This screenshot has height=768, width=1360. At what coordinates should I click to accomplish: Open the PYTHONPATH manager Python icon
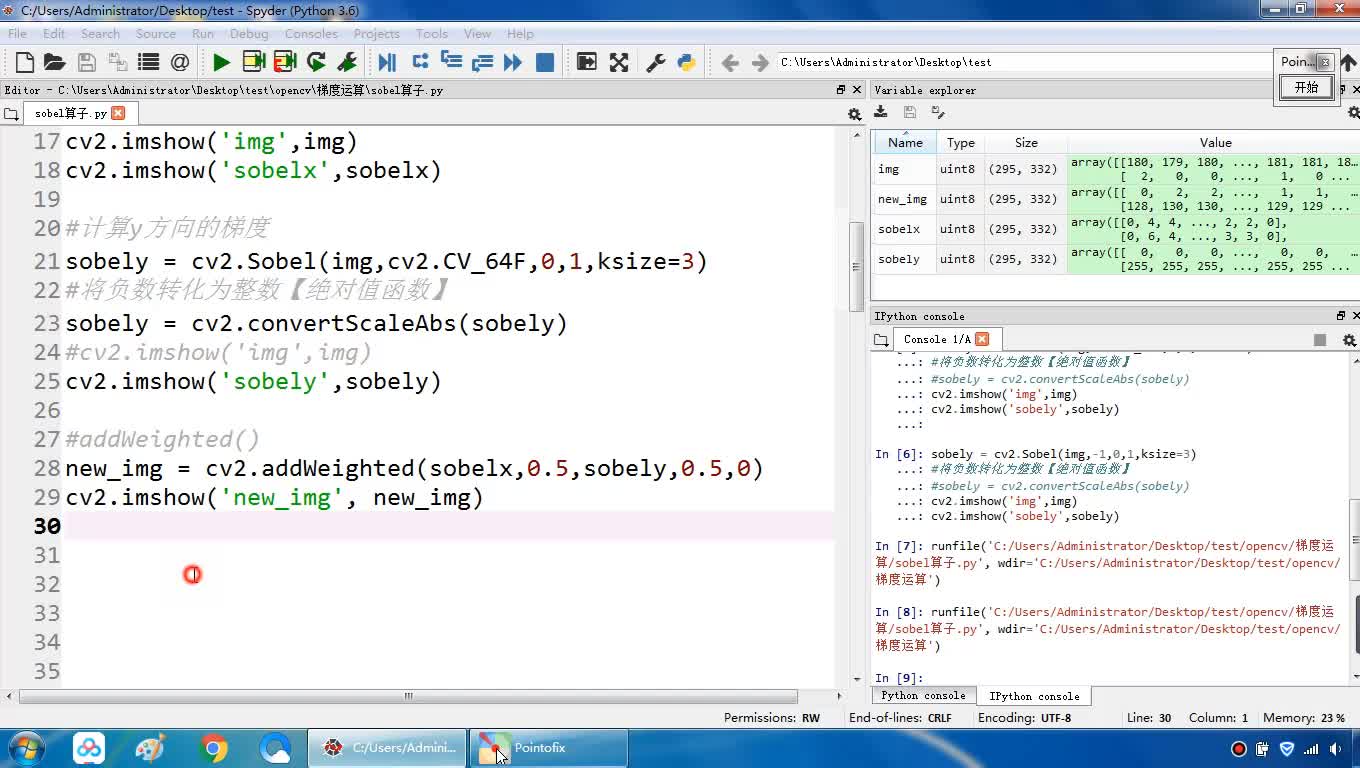point(686,63)
